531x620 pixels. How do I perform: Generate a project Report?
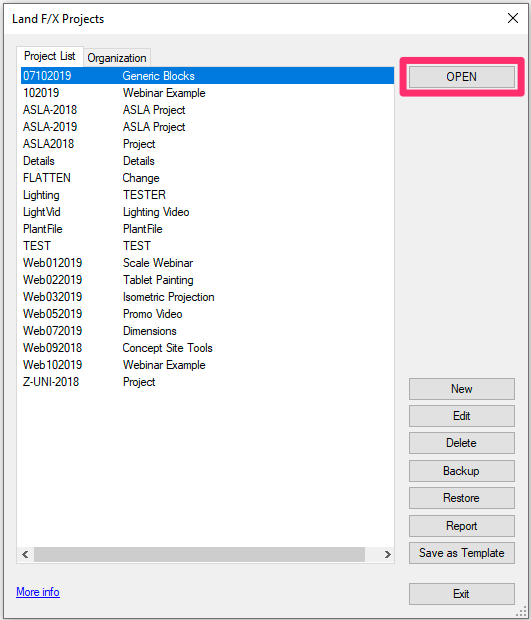pyautogui.click(x=461, y=526)
